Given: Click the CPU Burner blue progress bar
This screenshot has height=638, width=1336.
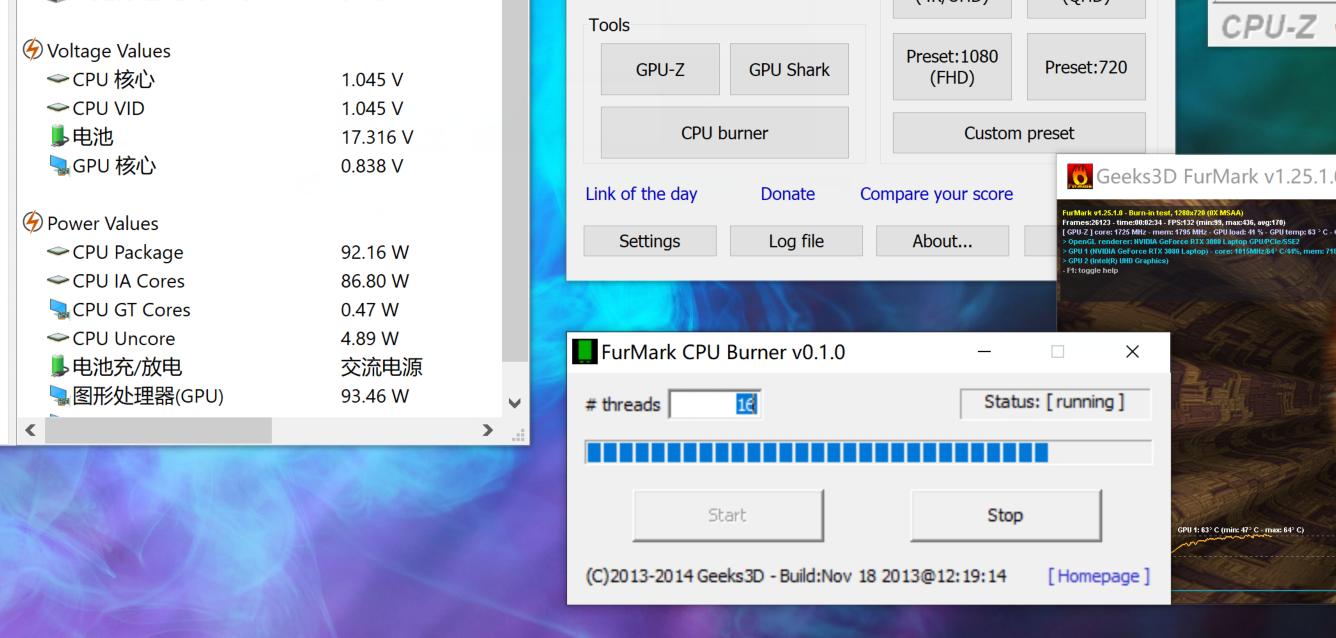Looking at the screenshot, I should [x=868, y=453].
